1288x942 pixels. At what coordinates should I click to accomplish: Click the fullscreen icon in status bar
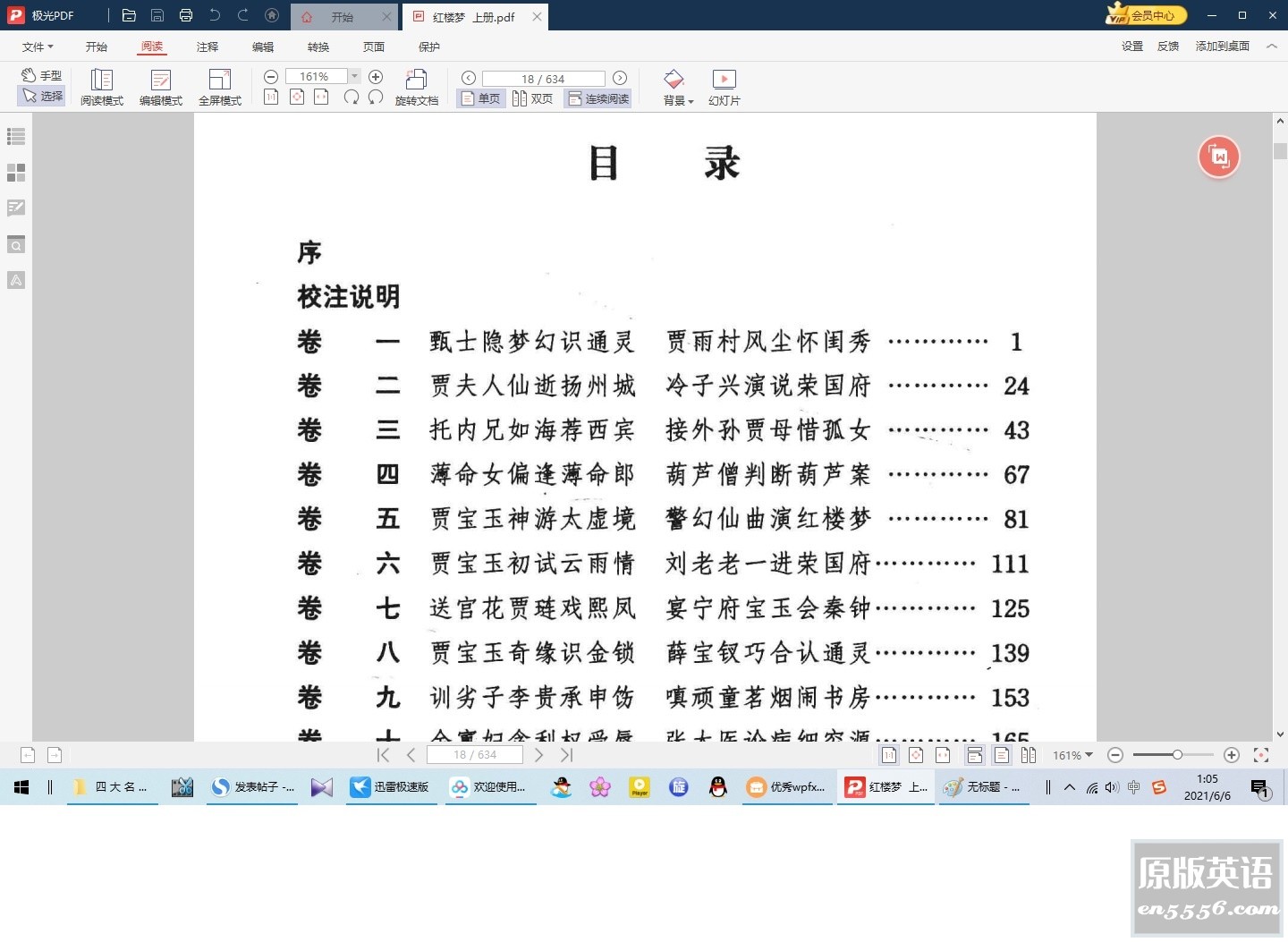1261,755
